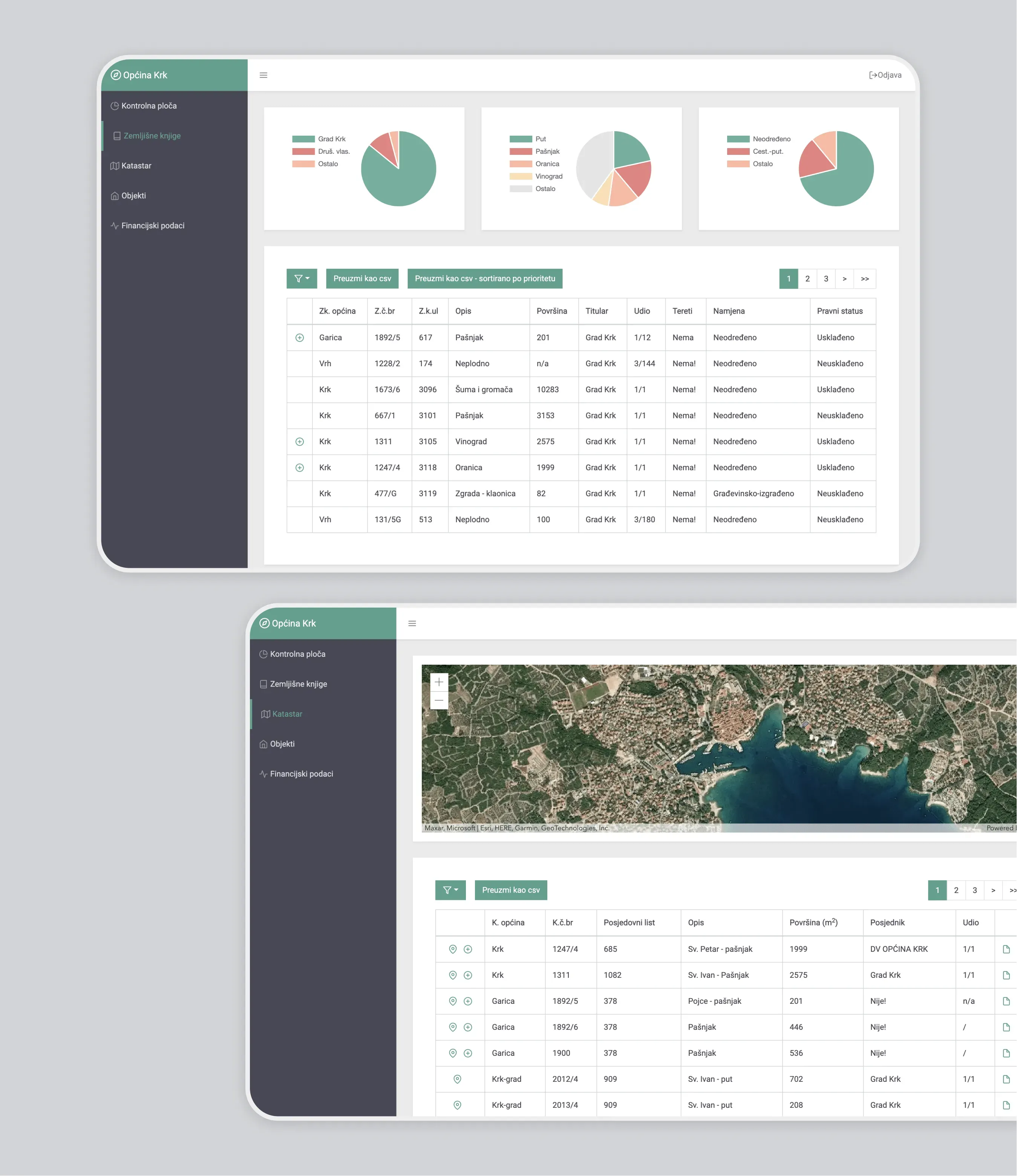This screenshot has height=1176, width=1017.
Task: Click Preuzmi kao csv in top panel
Action: pos(362,279)
